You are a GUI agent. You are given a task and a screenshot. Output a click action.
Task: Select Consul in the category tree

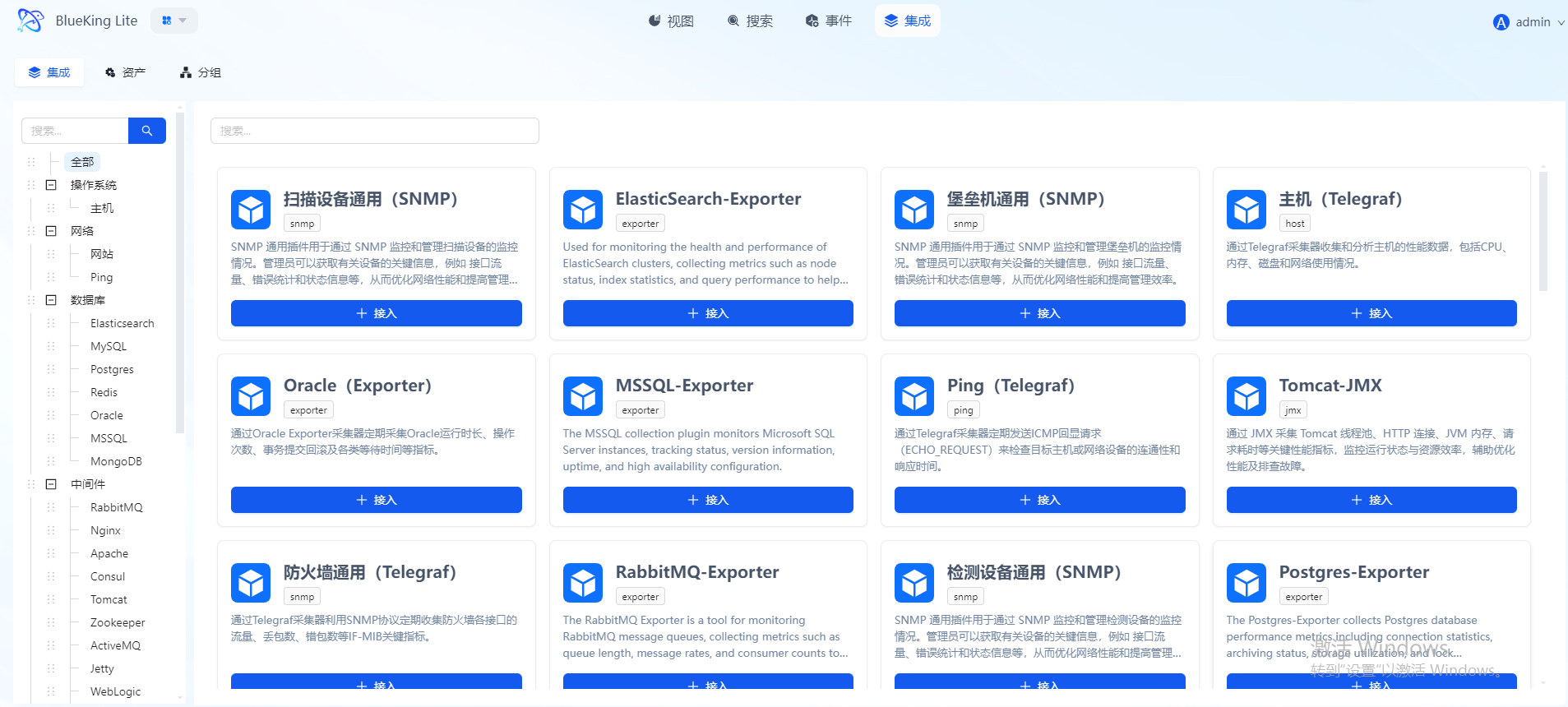[108, 576]
